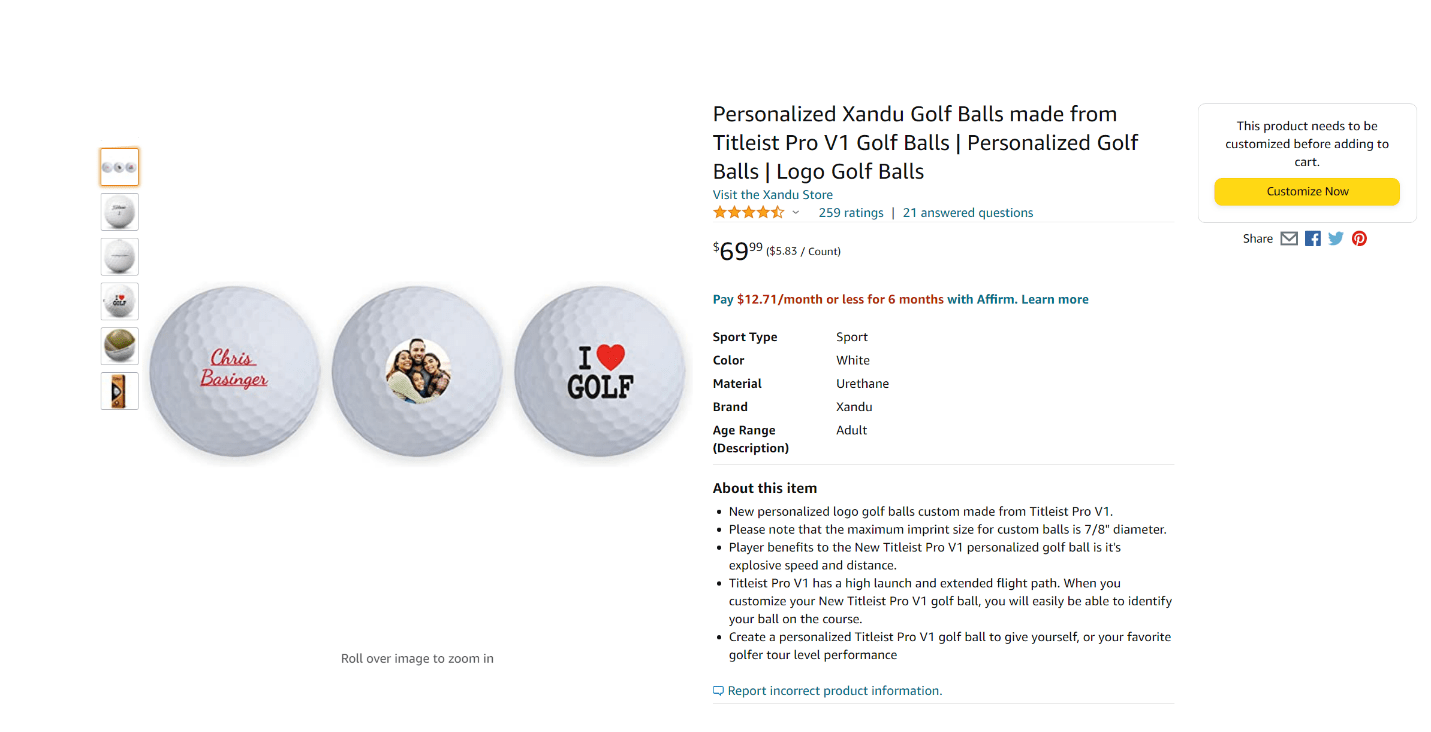
Task: Click the star rating icons
Action: pyautogui.click(x=748, y=213)
